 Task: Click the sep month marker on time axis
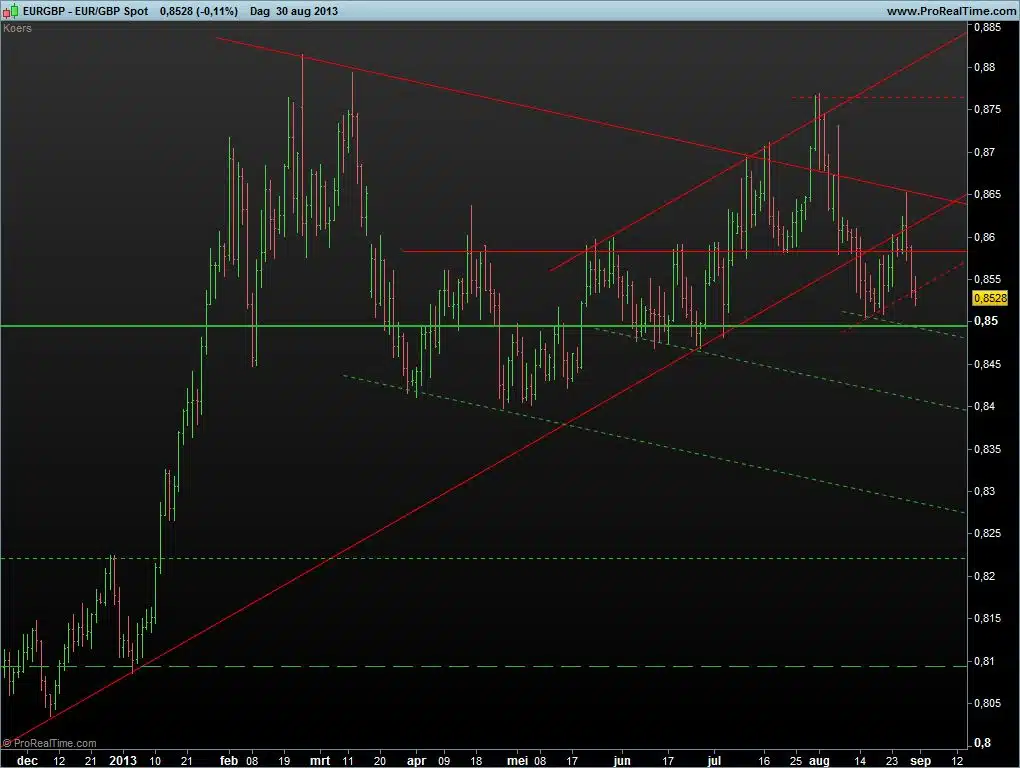[919, 760]
